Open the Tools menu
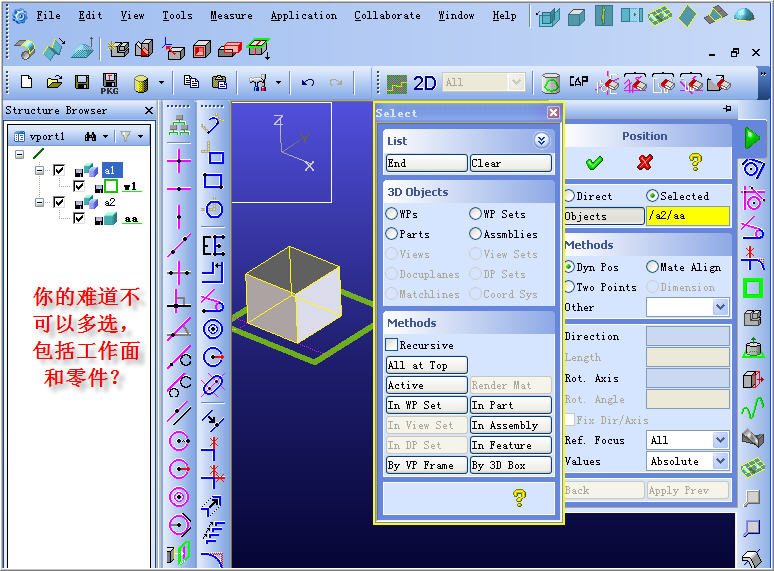Screen dimensions: 774x571 tap(177, 16)
